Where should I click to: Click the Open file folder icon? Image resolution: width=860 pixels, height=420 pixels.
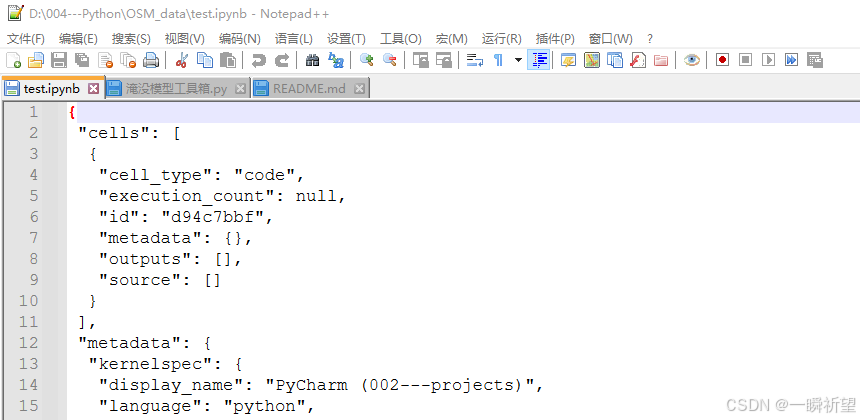[x=36, y=60]
